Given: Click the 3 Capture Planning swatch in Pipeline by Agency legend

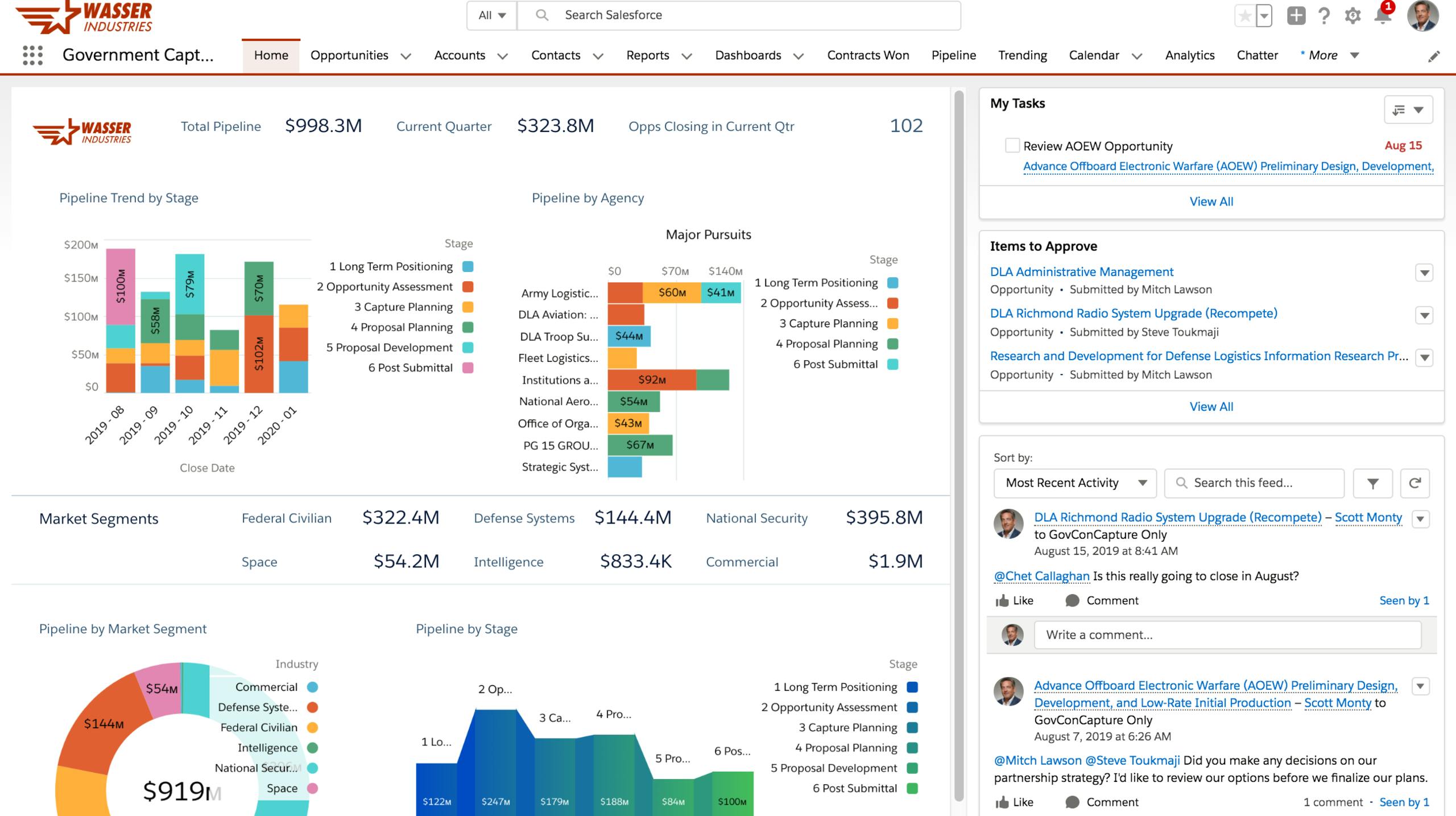Looking at the screenshot, I should (x=892, y=324).
